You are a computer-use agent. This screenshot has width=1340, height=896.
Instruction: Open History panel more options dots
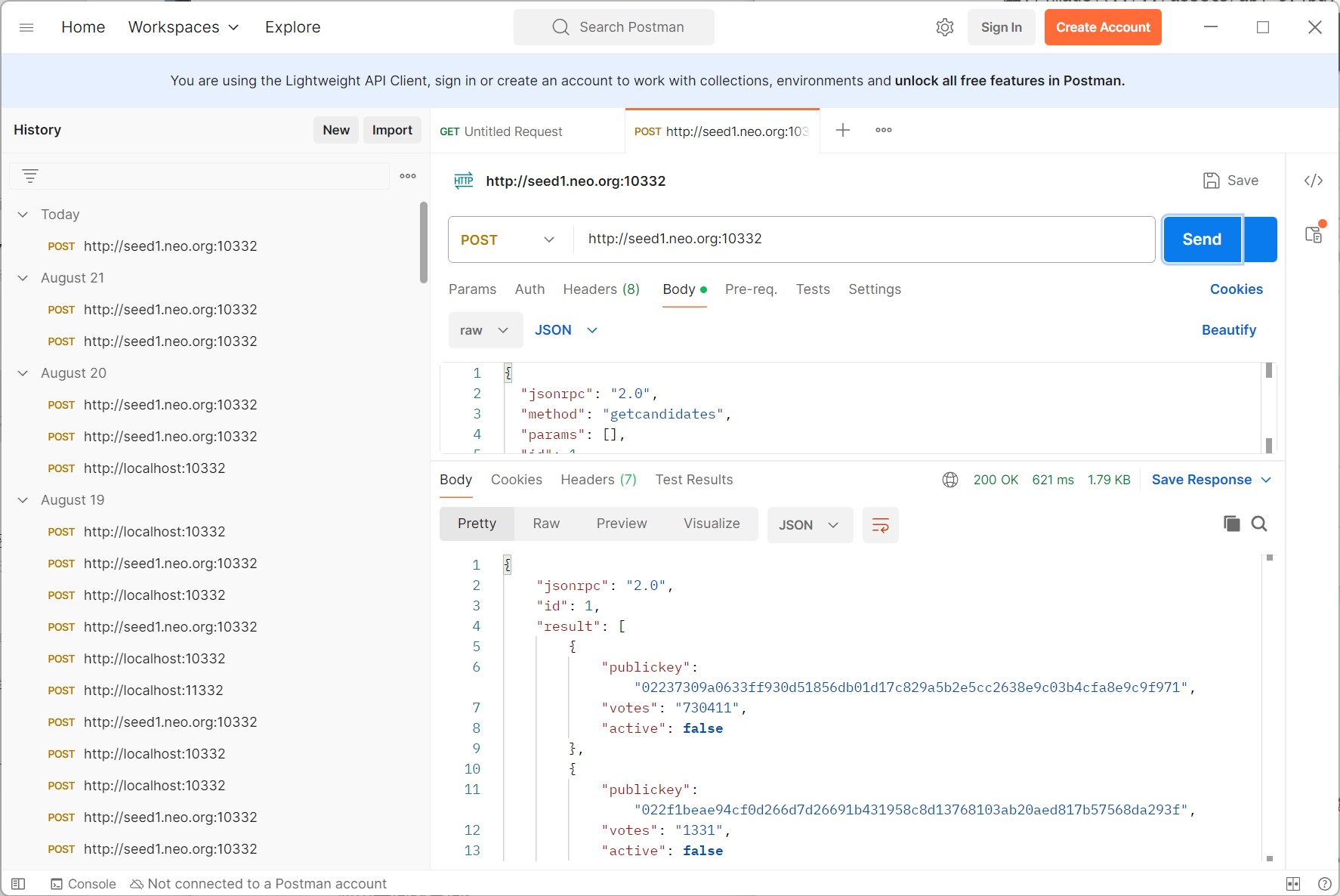point(408,176)
